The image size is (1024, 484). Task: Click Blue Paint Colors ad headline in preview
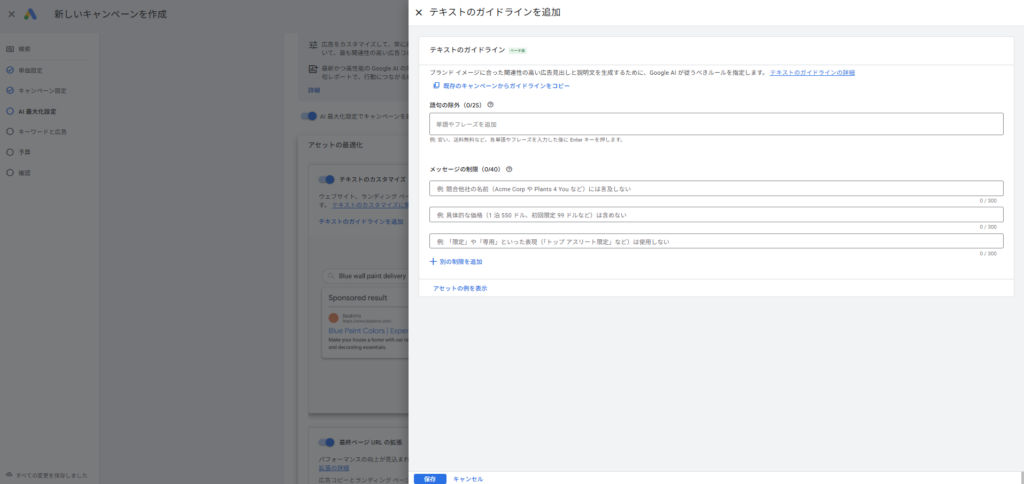pos(368,331)
